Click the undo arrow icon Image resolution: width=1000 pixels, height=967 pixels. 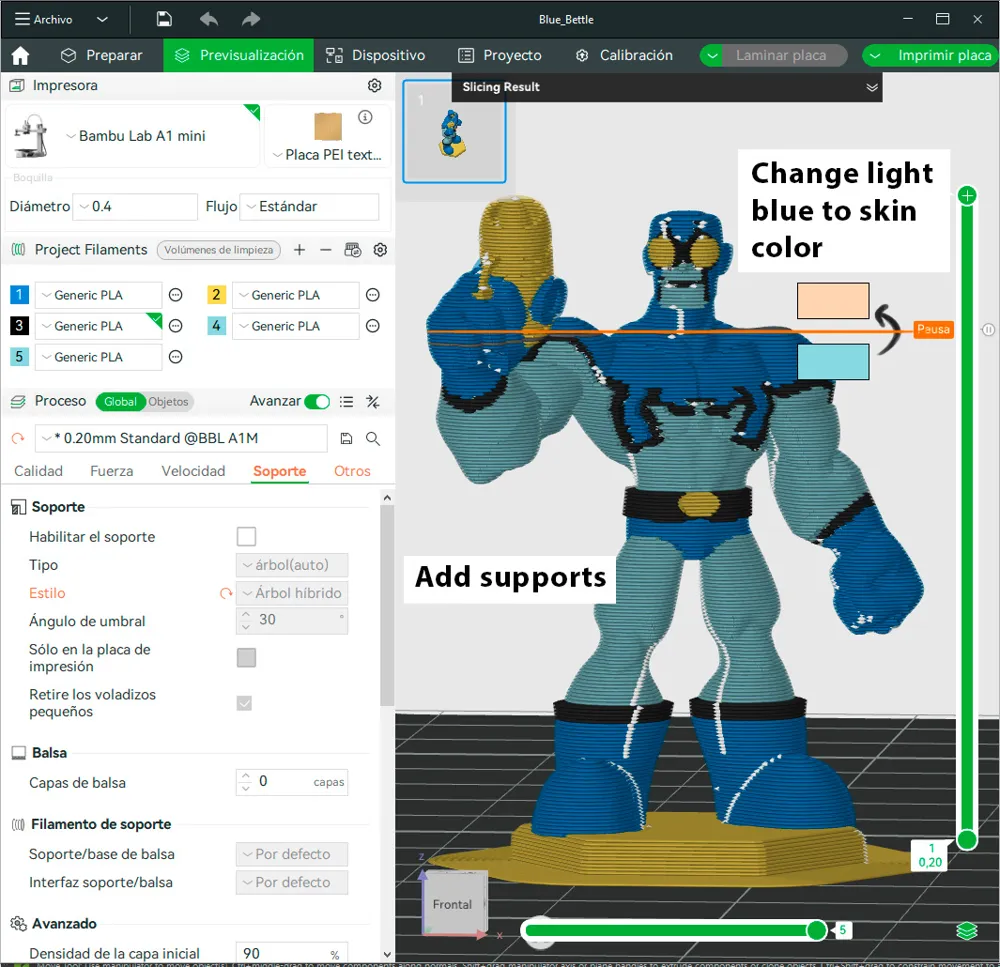209,19
